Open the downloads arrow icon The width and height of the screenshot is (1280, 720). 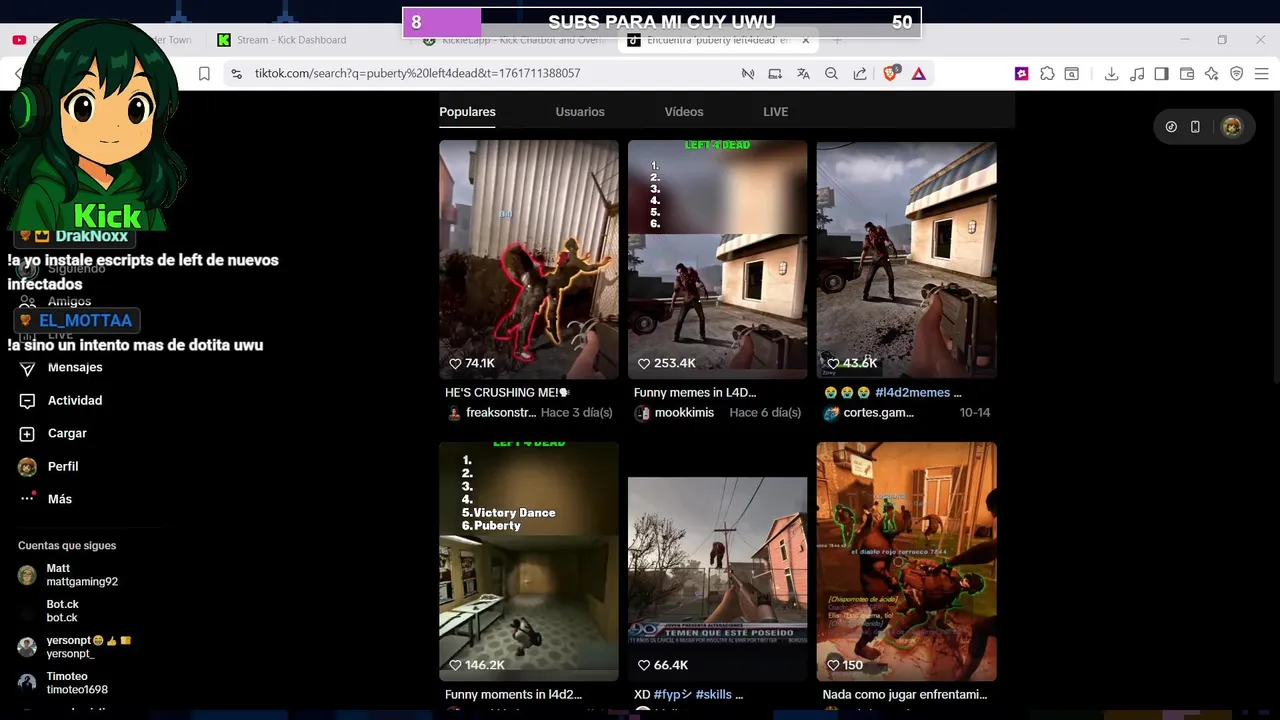[x=1111, y=73]
